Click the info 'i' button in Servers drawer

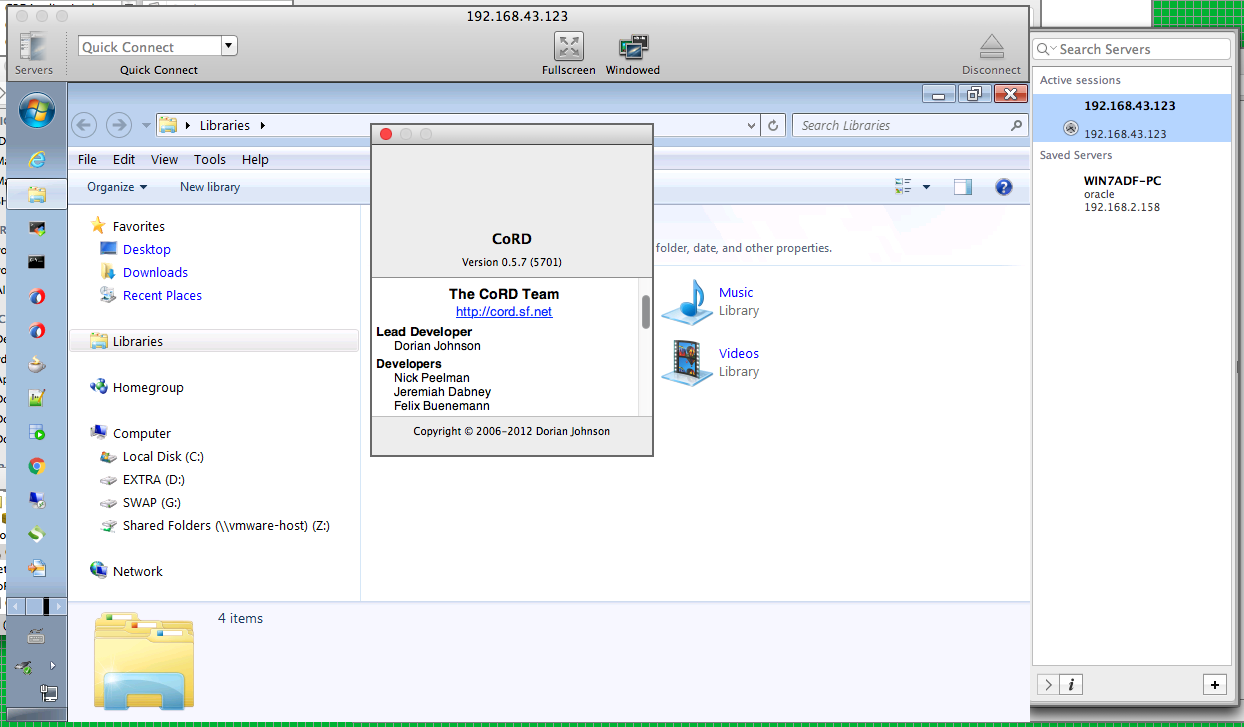pos(1071,685)
